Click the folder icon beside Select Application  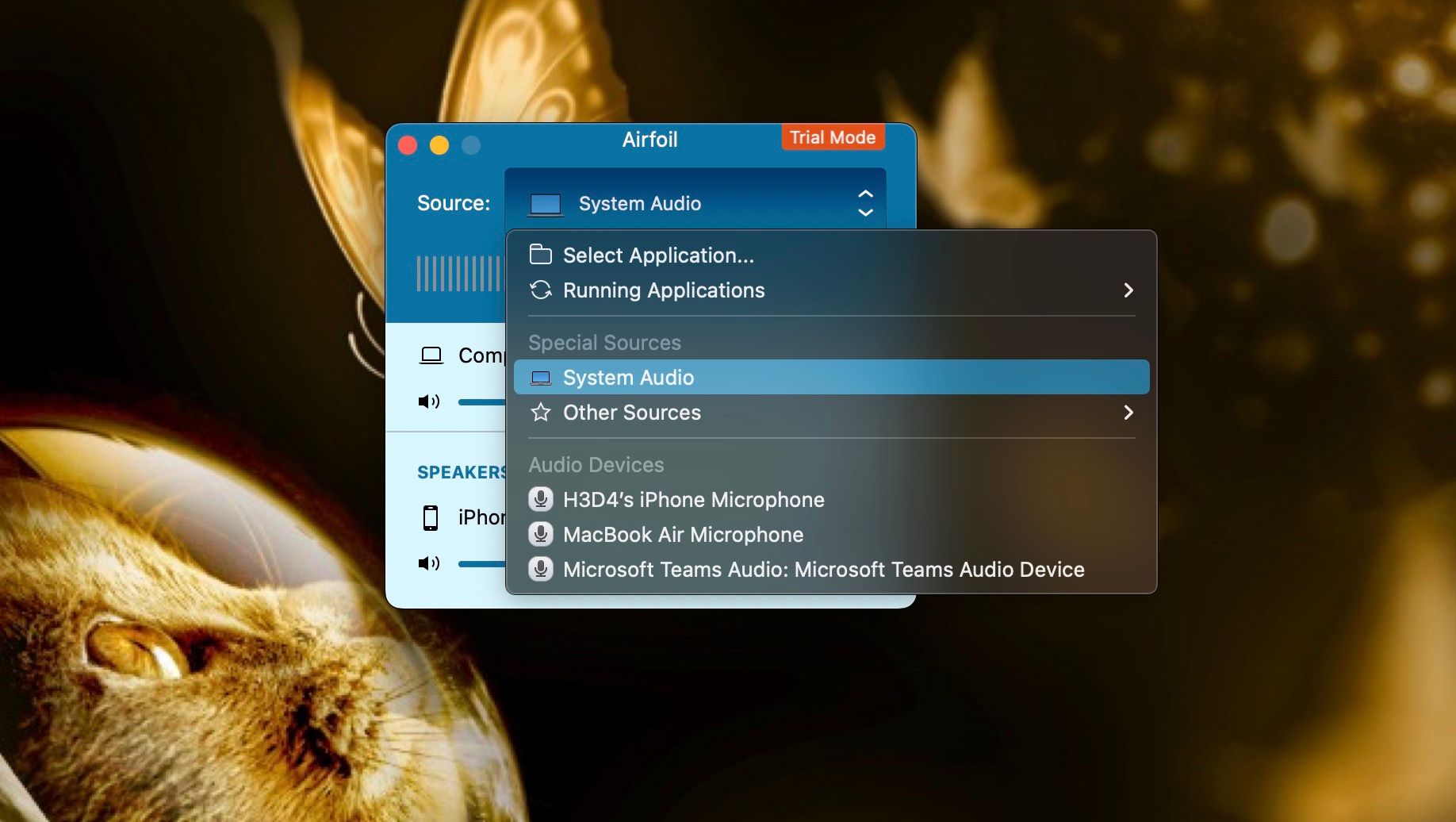[541, 255]
